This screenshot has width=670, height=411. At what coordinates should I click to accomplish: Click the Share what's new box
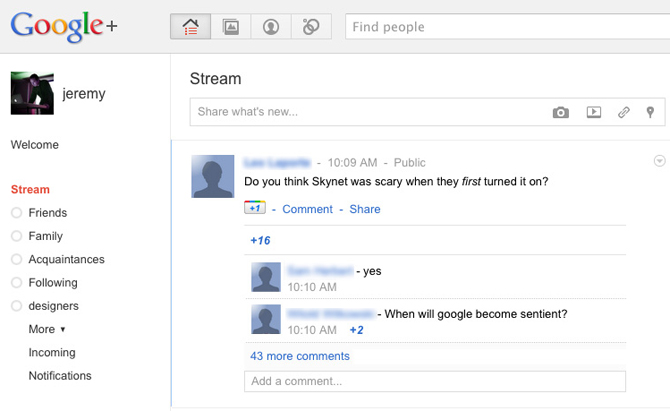(427, 112)
